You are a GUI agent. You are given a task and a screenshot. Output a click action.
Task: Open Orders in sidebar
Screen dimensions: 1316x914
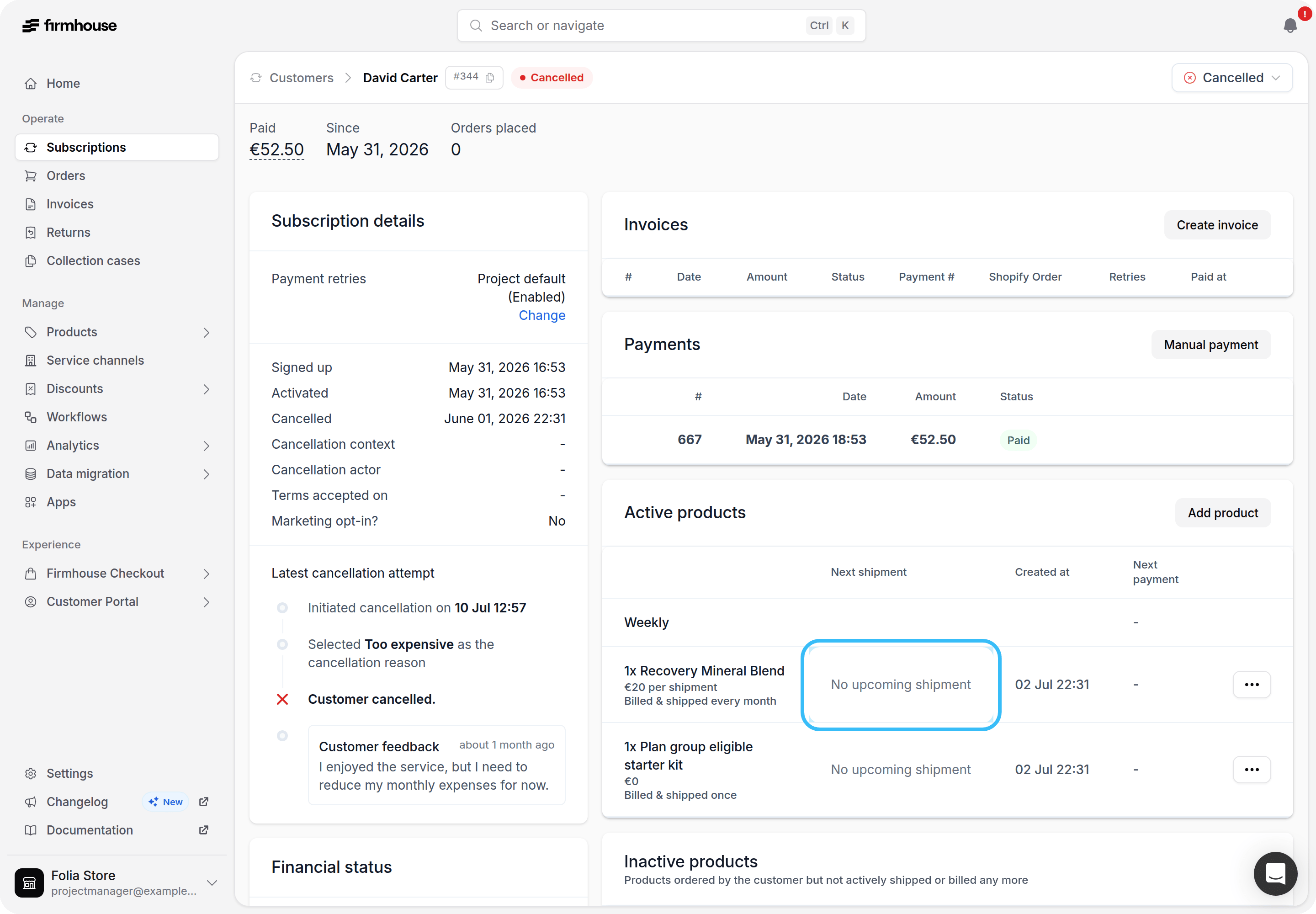117,176
